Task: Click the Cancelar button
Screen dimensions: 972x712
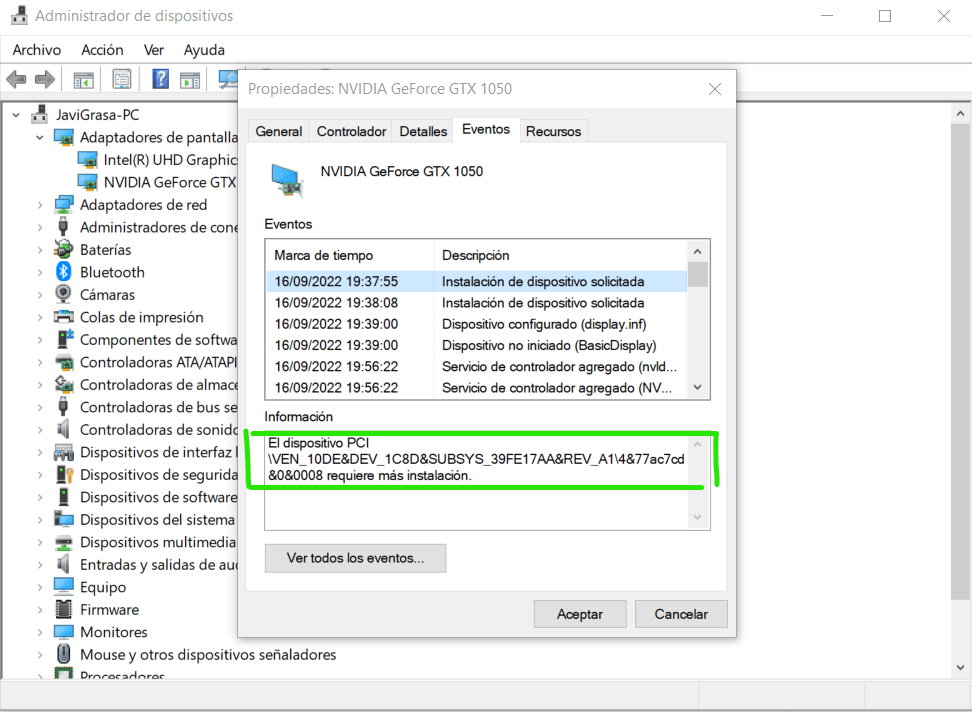Action: (x=681, y=613)
